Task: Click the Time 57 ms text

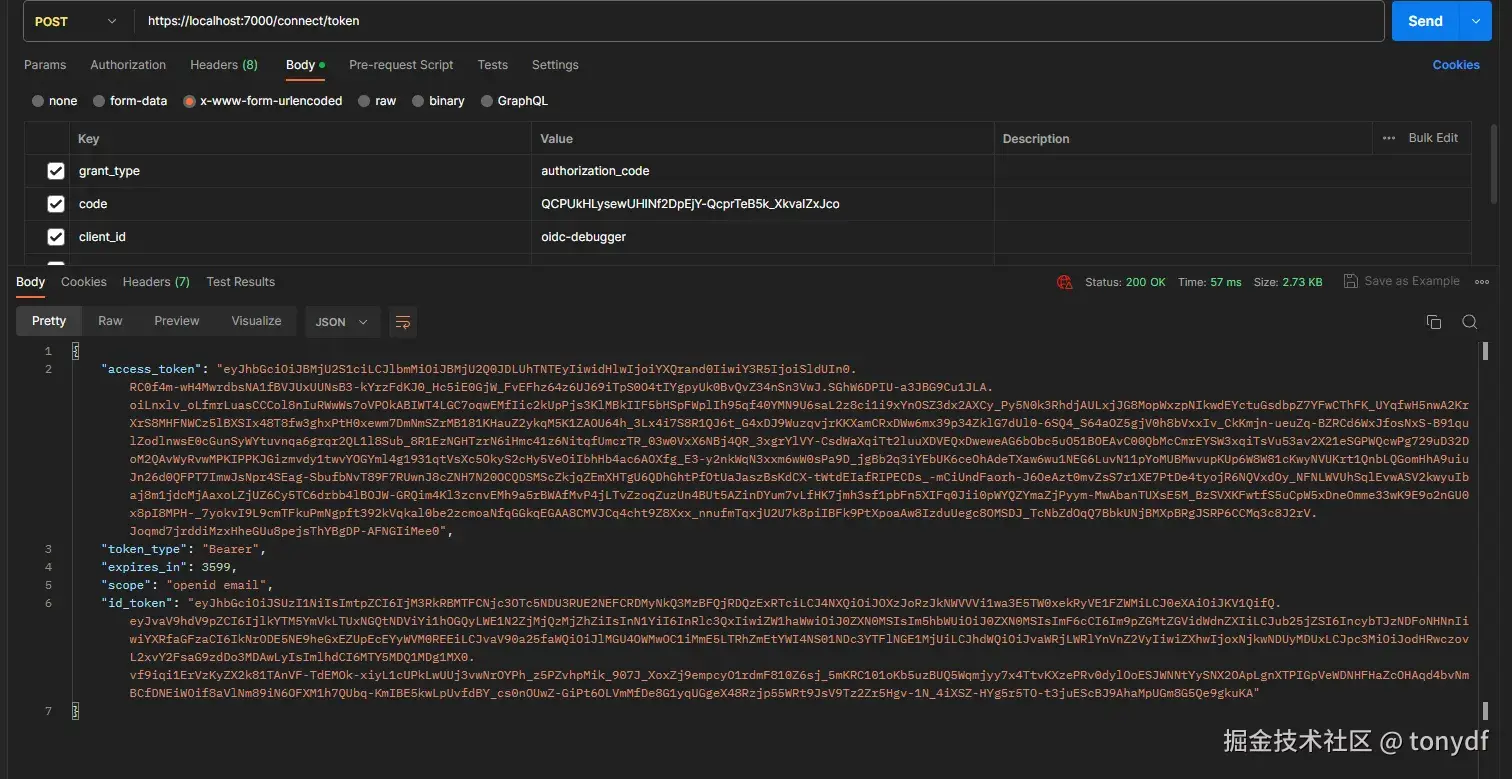Action: tap(1209, 283)
